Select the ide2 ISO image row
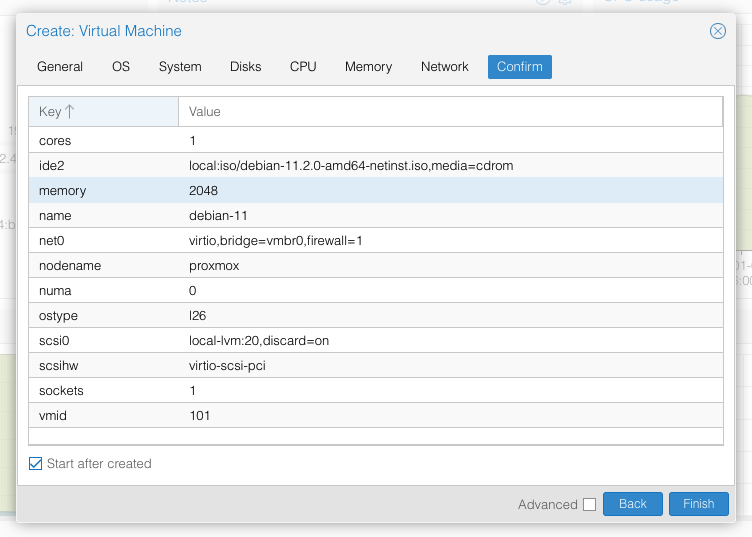 point(375,166)
